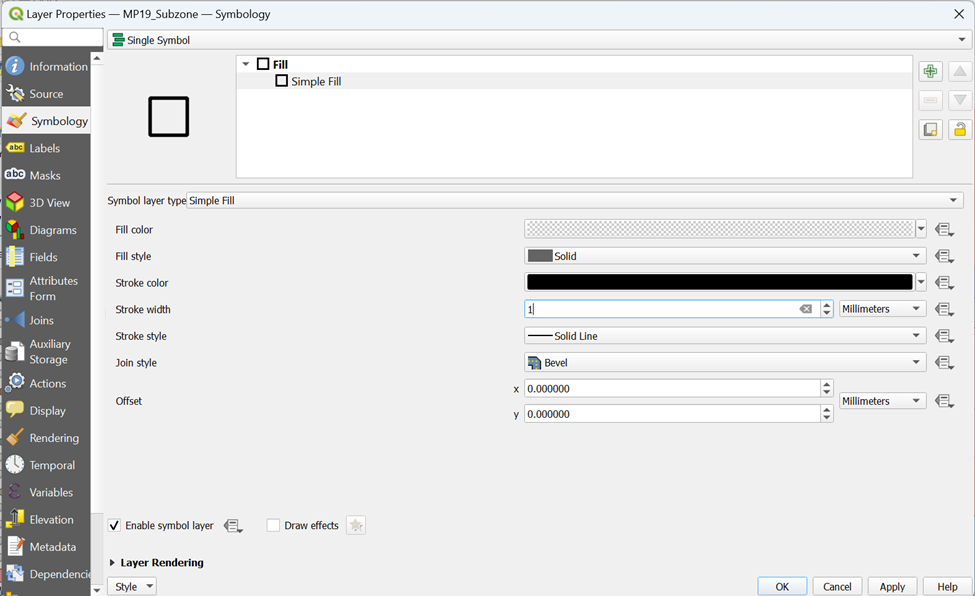Click data-defined override icon for Stroke width
Screen dimensions: 975x596
pos(944,310)
